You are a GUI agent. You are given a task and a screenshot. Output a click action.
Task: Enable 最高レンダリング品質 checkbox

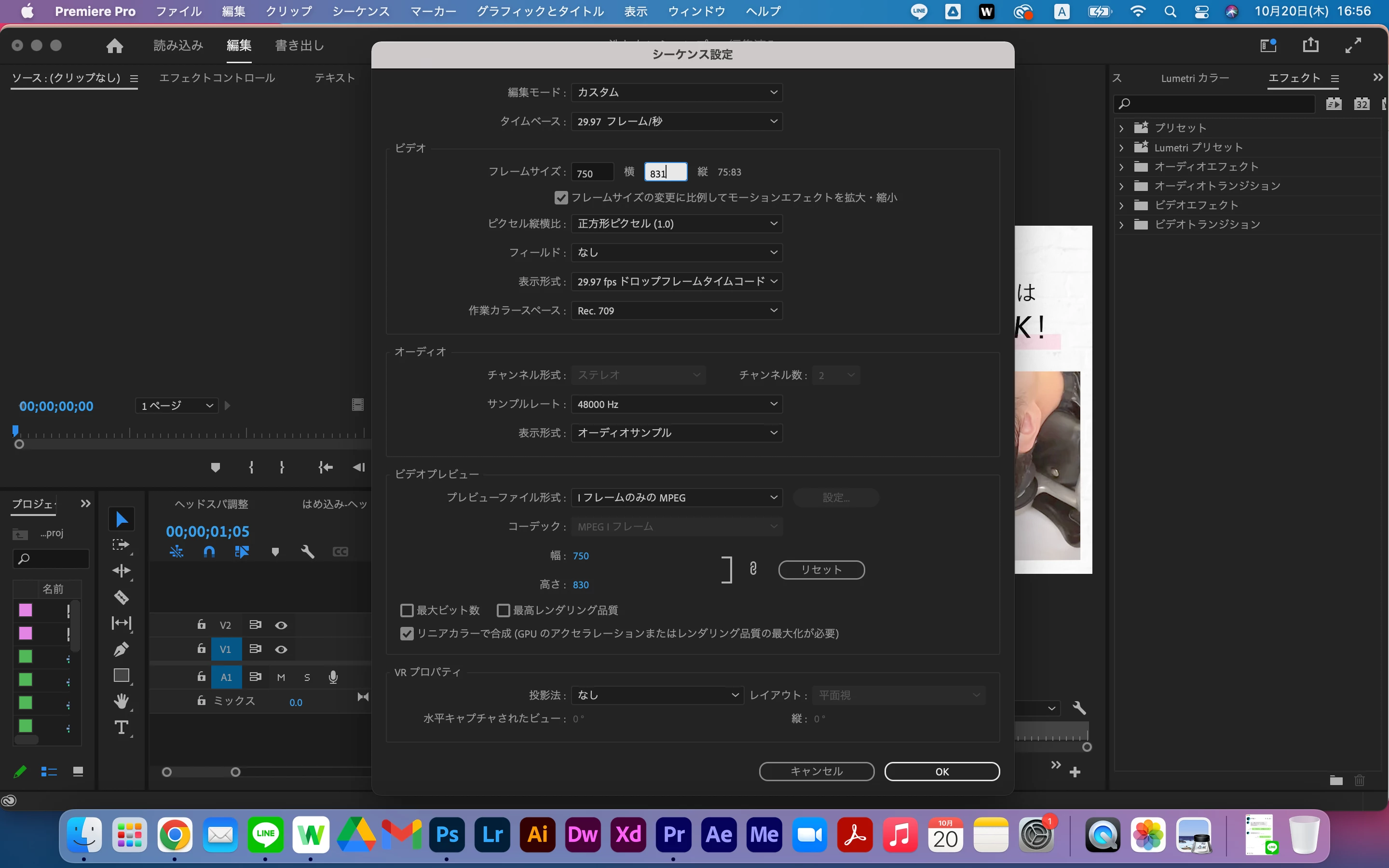[x=504, y=610]
